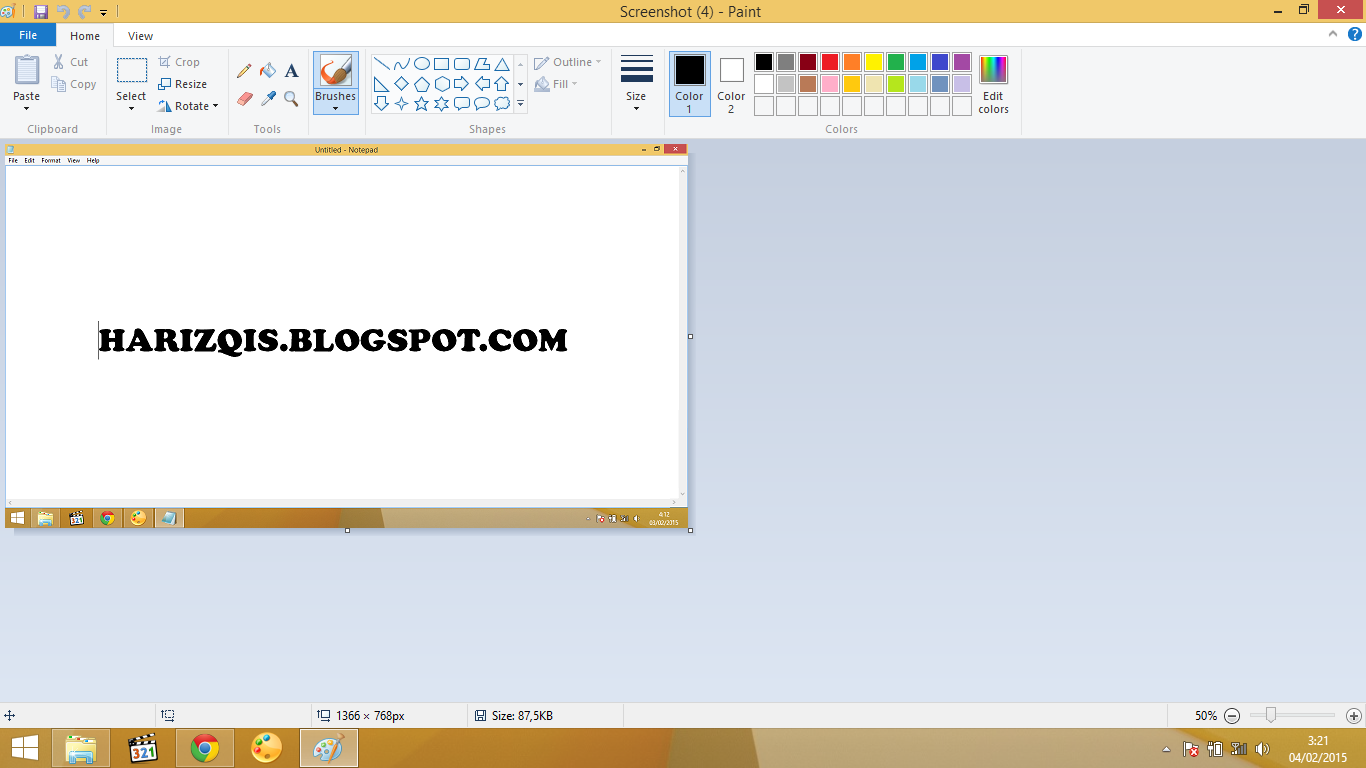Select the Magnifier tool
The image size is (1366, 768).
(x=291, y=98)
